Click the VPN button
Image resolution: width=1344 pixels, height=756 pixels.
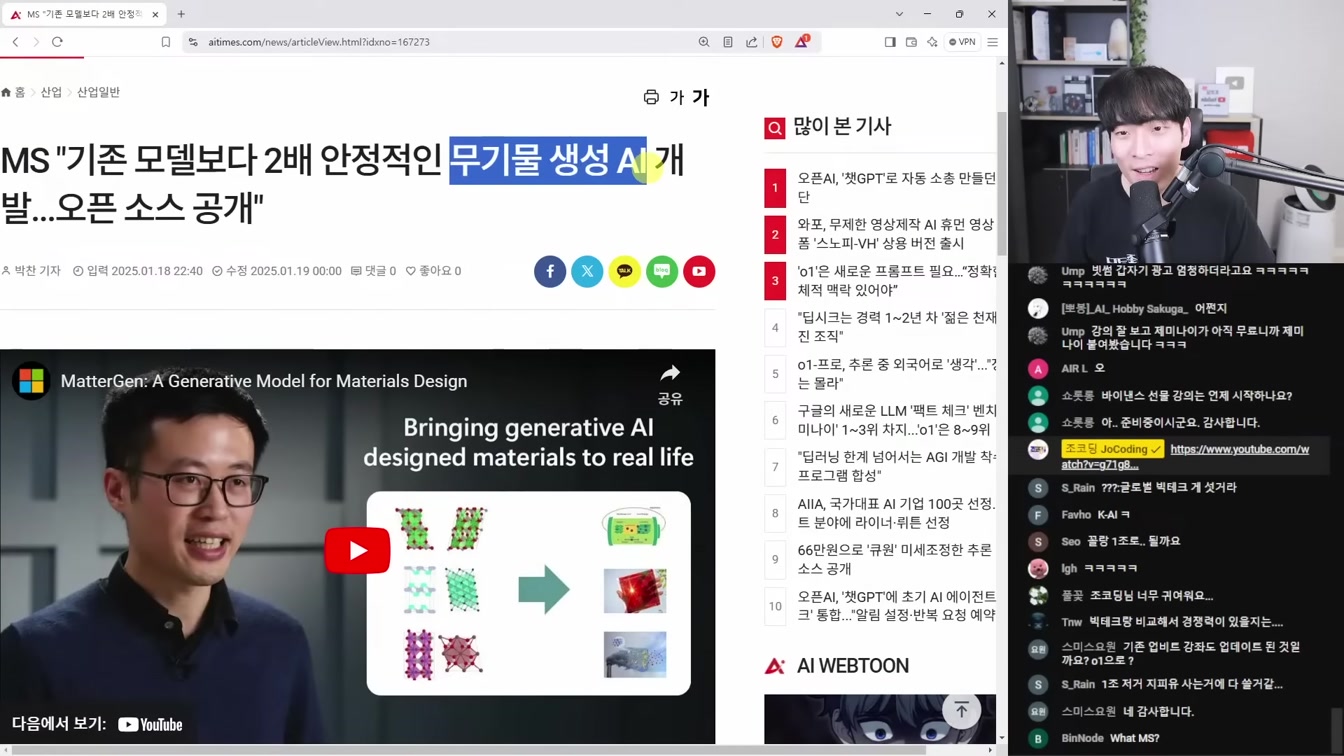coord(963,42)
